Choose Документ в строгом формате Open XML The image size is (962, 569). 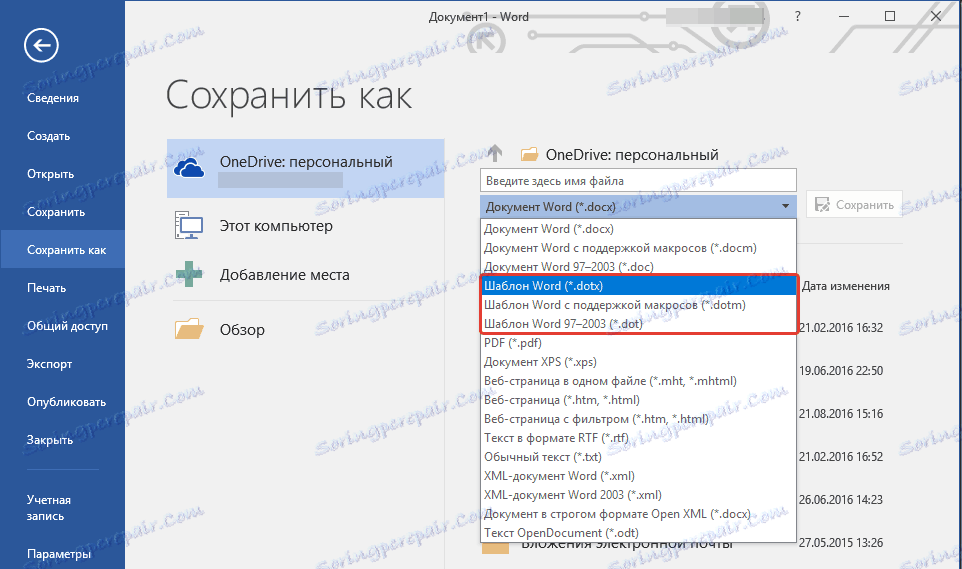coord(638,514)
